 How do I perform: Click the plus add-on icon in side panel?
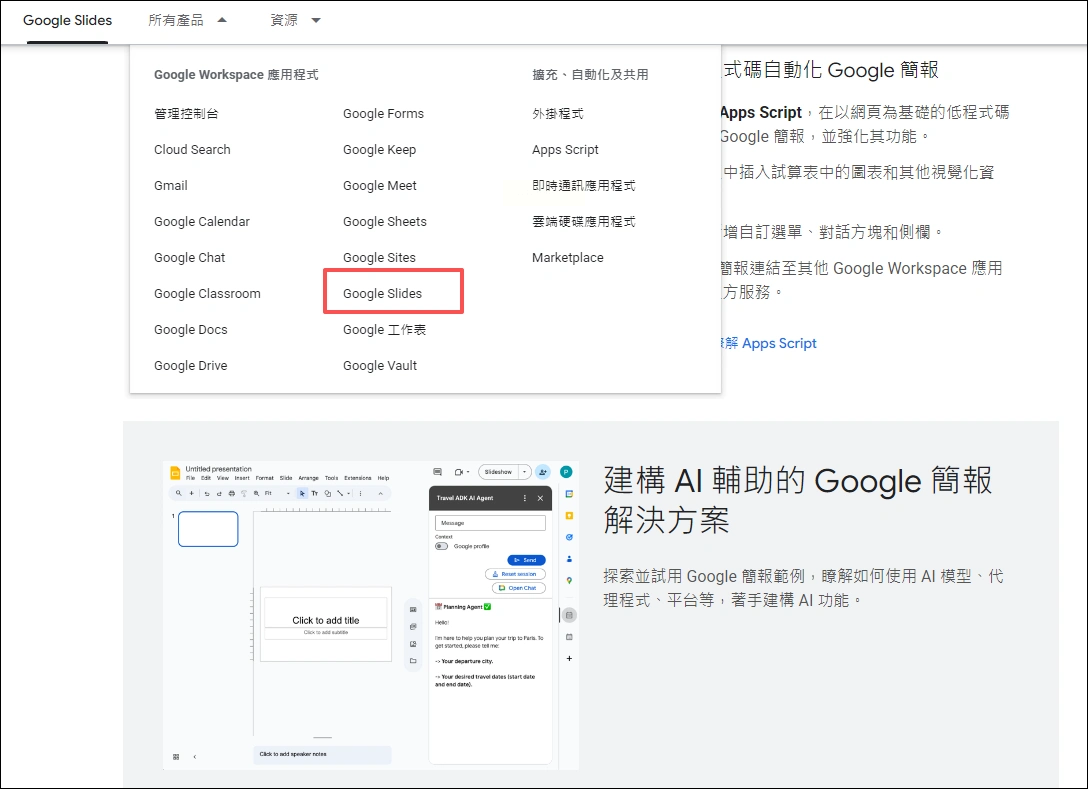click(x=569, y=659)
